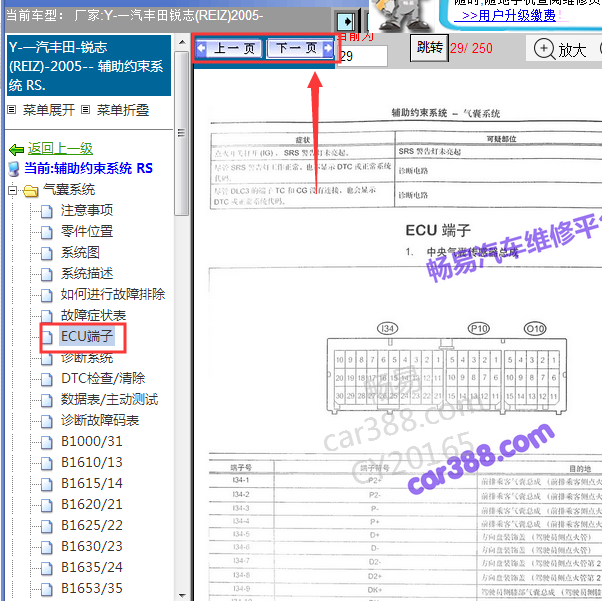The width and height of the screenshot is (602, 601).
Task: Click the I34 connector label in diagram
Action: coord(388,329)
